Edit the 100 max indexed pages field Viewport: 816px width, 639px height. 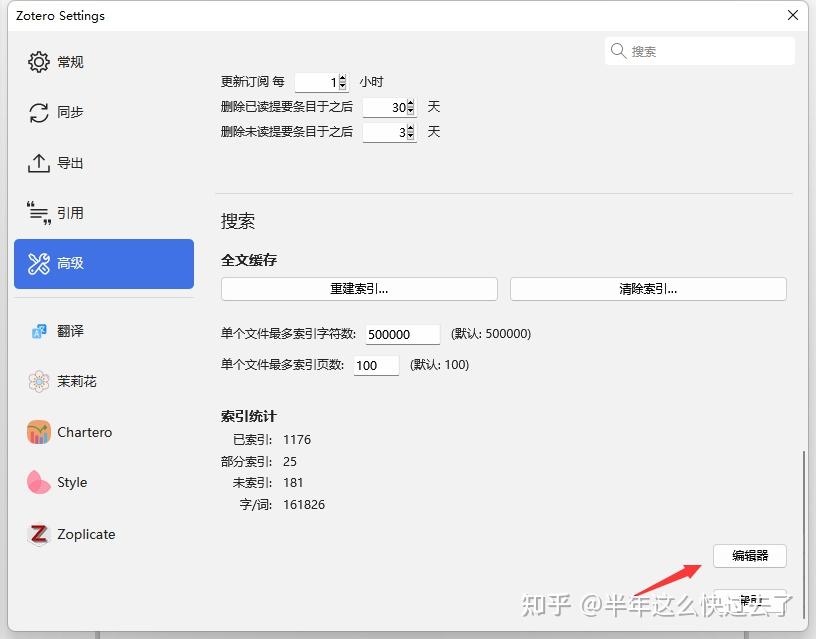click(x=375, y=365)
